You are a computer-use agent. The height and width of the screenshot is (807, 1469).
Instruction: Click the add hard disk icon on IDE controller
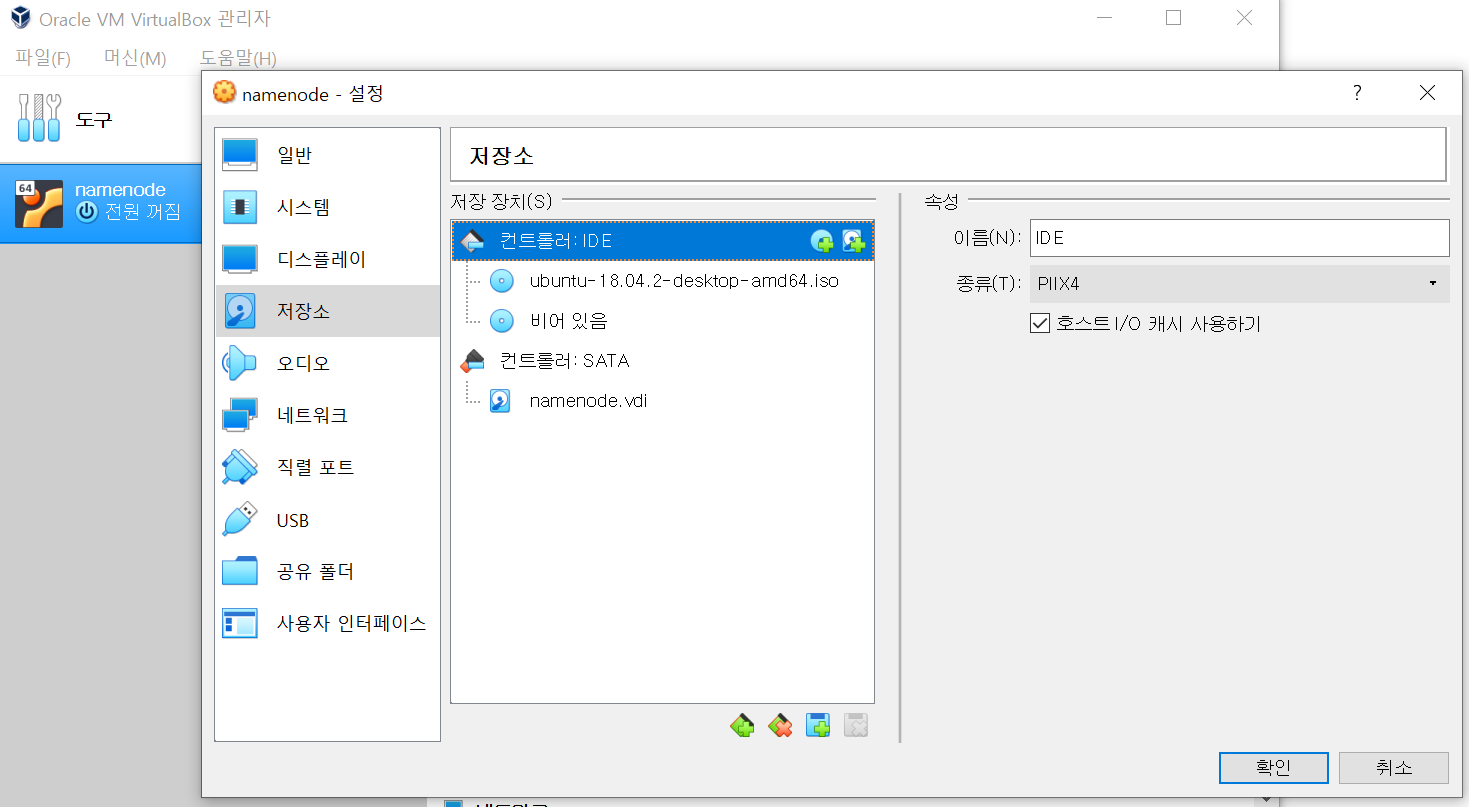click(x=854, y=241)
